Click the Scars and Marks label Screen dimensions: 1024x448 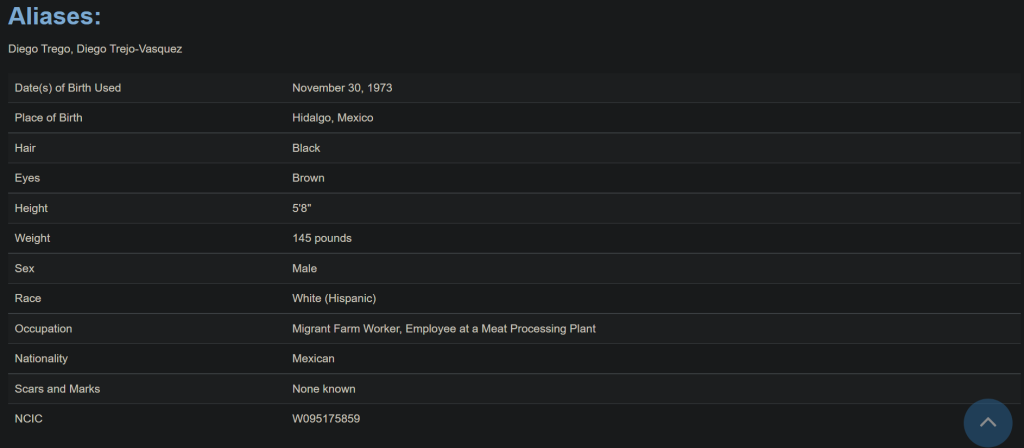pyautogui.click(x=58, y=388)
